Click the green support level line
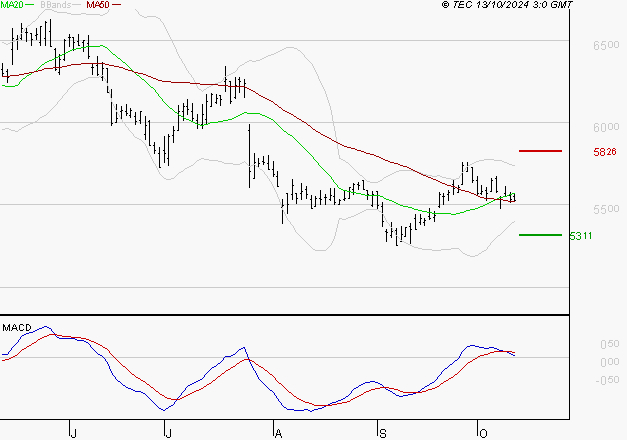The image size is (627, 440). [x=540, y=235]
